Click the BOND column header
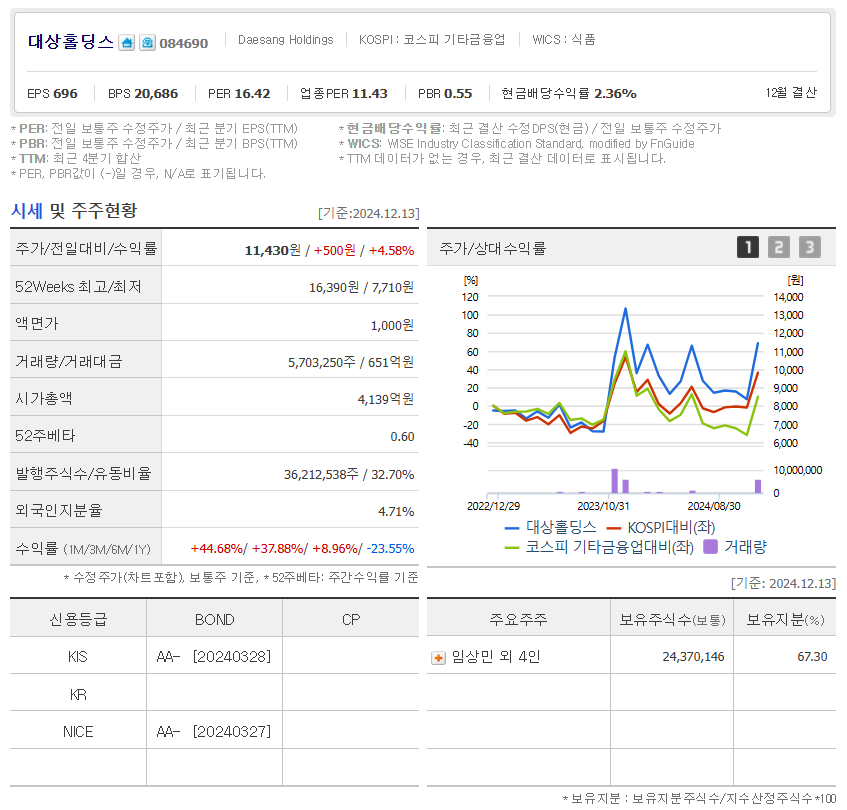Image resolution: width=847 pixels, height=810 pixels. (214, 620)
